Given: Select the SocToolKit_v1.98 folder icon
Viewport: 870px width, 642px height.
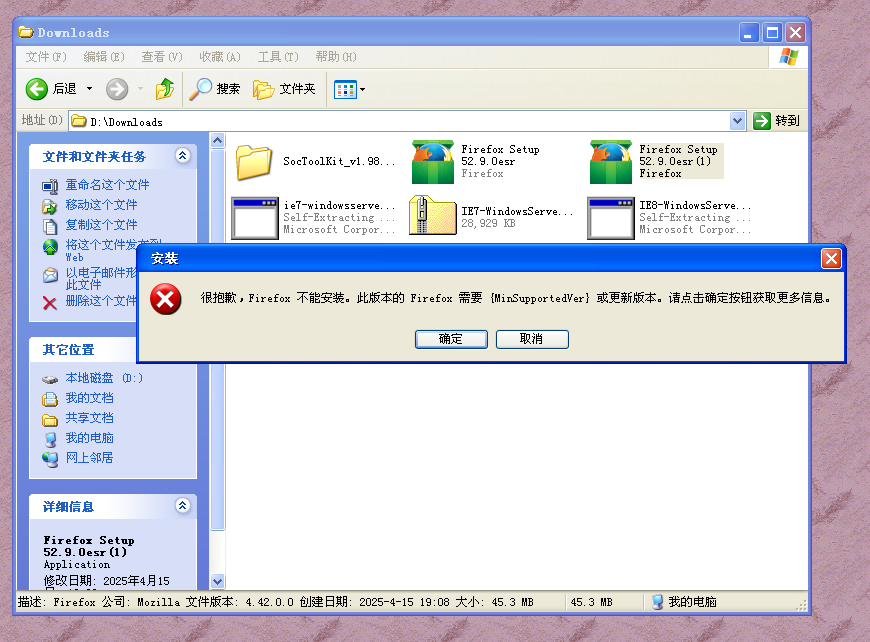Looking at the screenshot, I should [254, 162].
